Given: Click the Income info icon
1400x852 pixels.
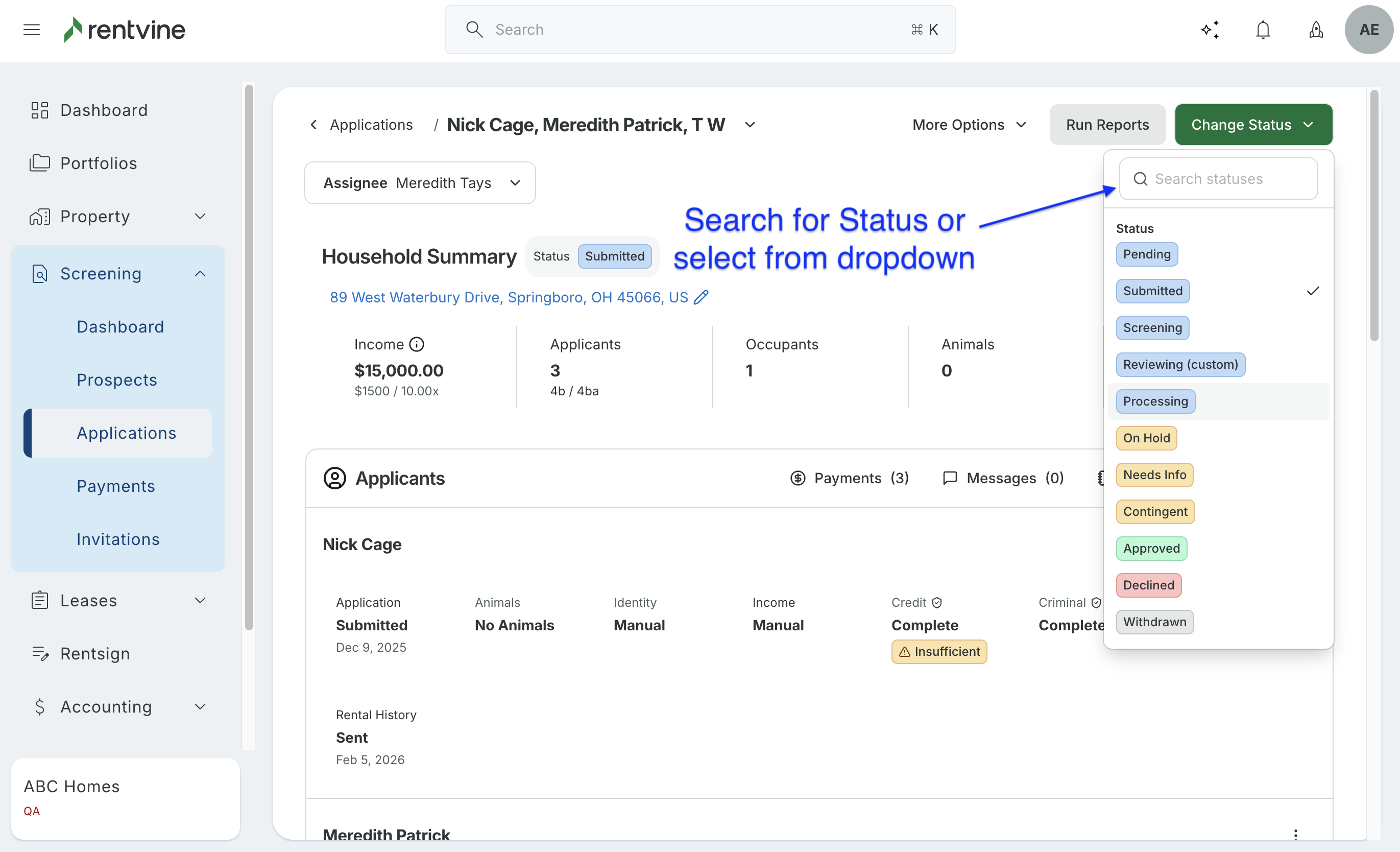Looking at the screenshot, I should [x=417, y=344].
